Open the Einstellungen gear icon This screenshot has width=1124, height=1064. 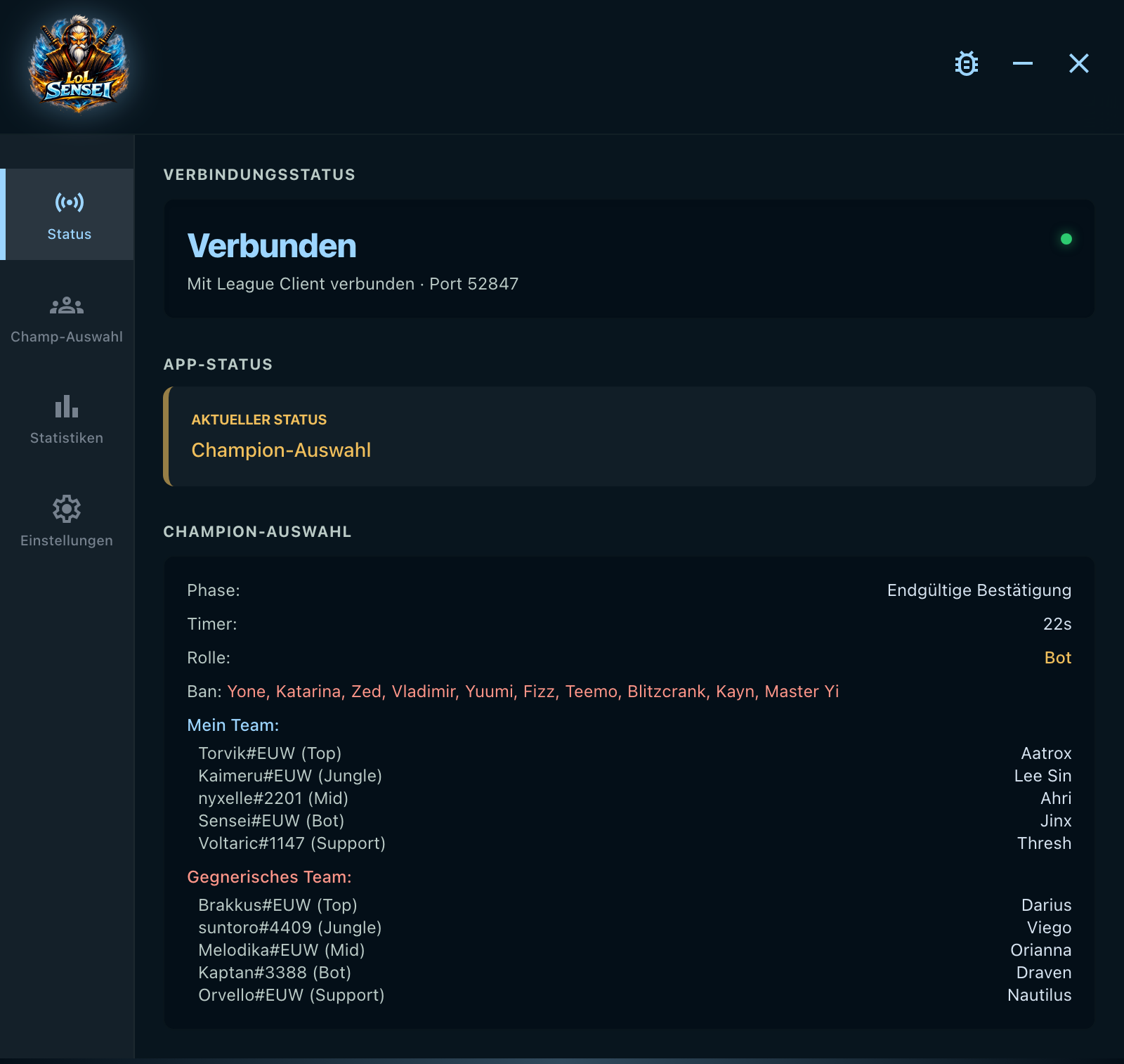tap(67, 509)
